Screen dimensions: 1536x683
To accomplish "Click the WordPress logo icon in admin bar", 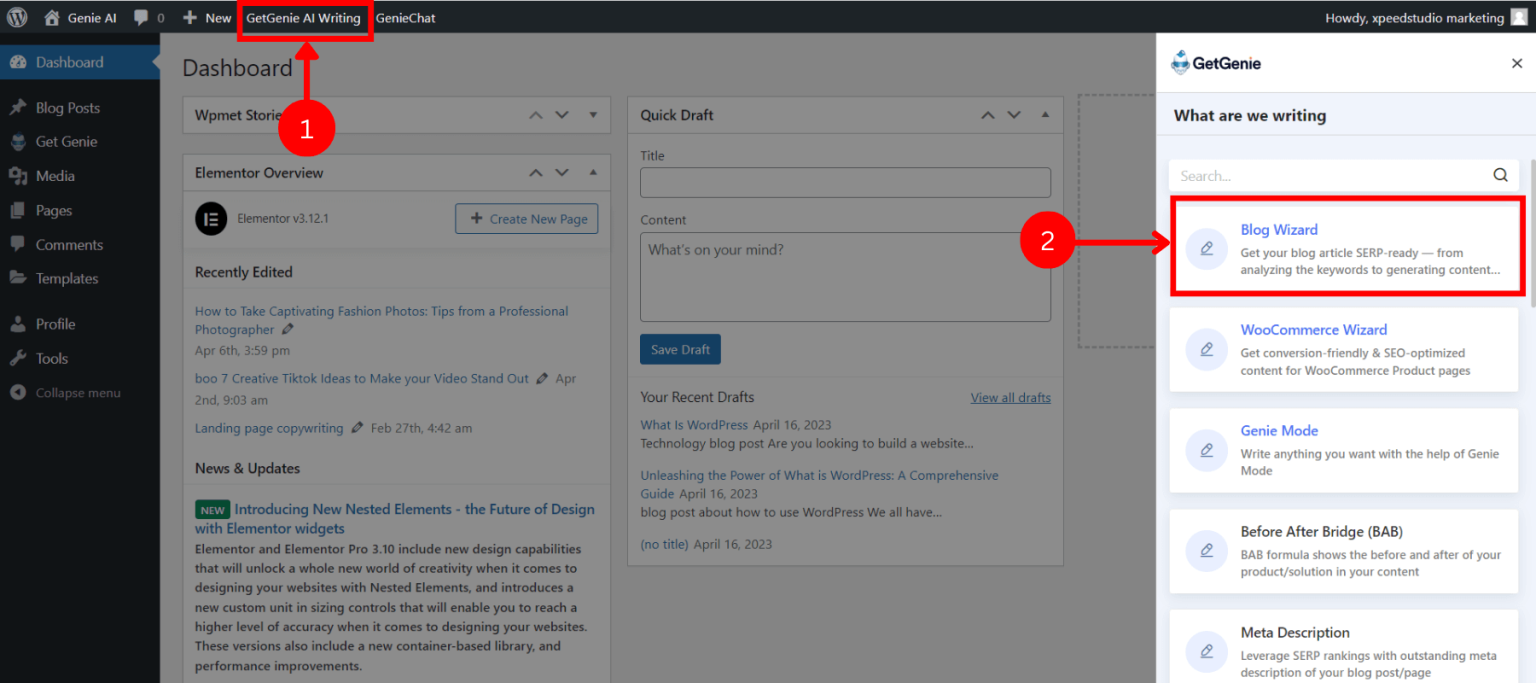I will [x=17, y=18].
